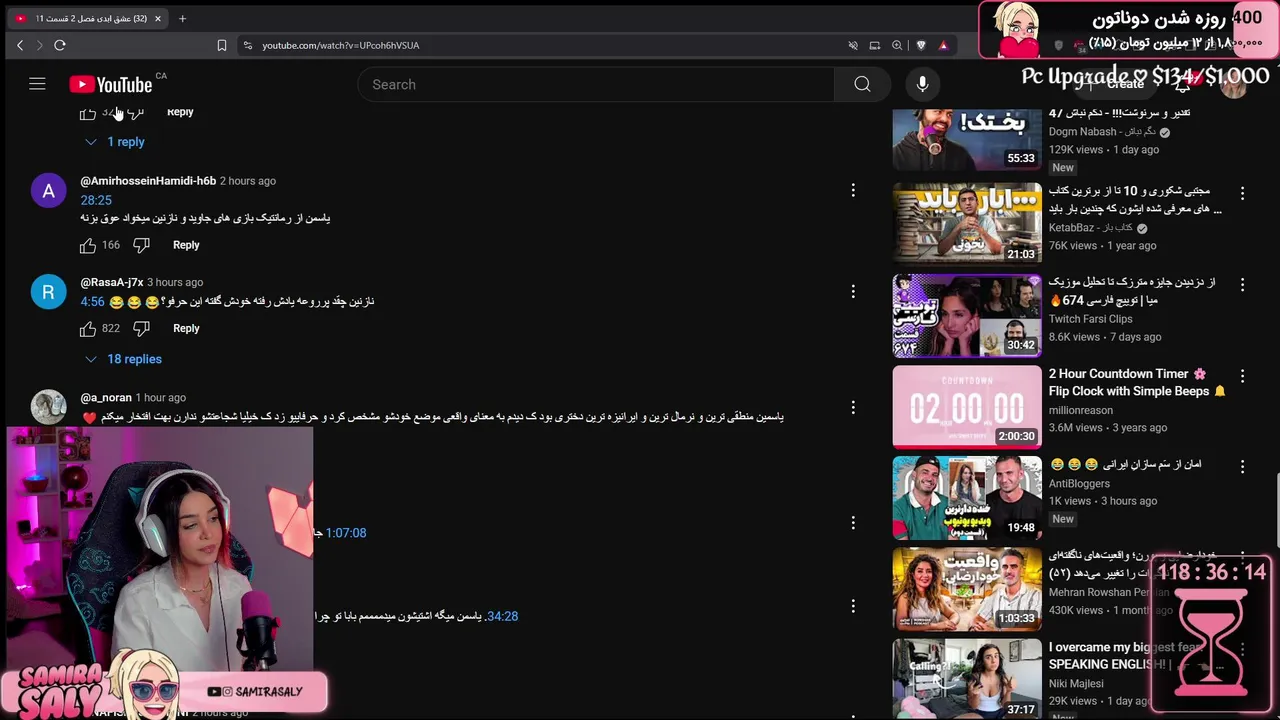Open the AntiBloggers channel name
This screenshot has width=1280, height=720.
(x=1079, y=483)
